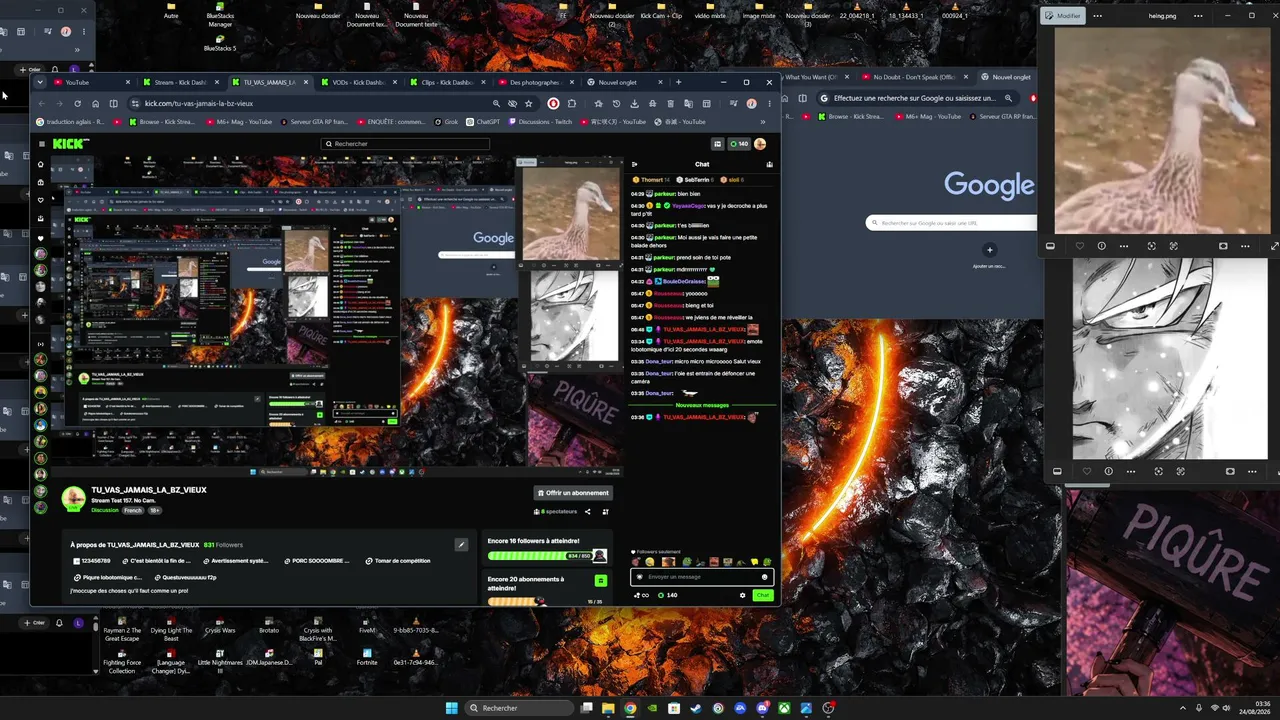This screenshot has width=1280, height=720.
Task: Go to the browser home page
Action: (x=95, y=103)
